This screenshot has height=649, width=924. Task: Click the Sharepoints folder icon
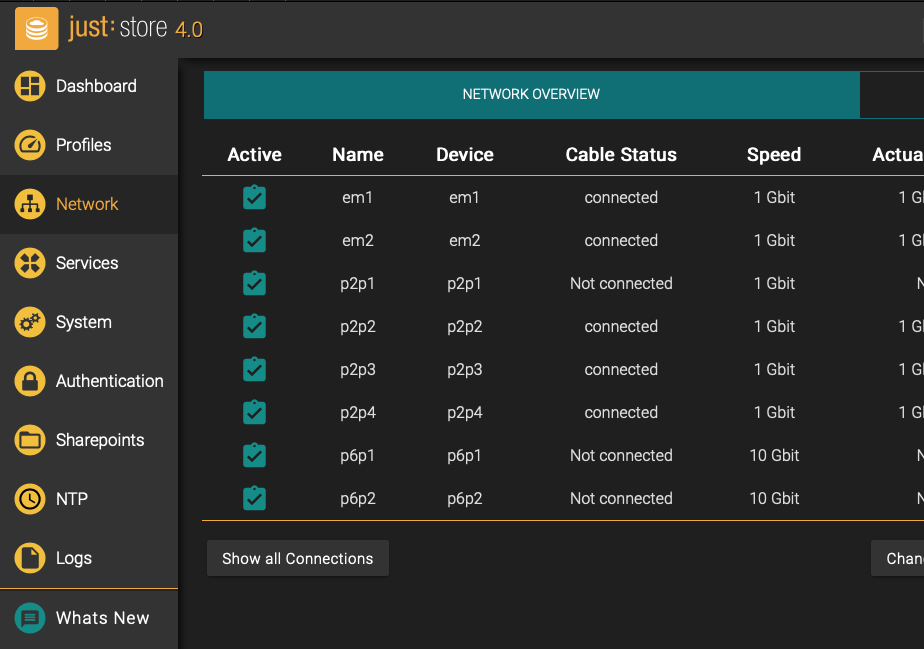(30, 440)
